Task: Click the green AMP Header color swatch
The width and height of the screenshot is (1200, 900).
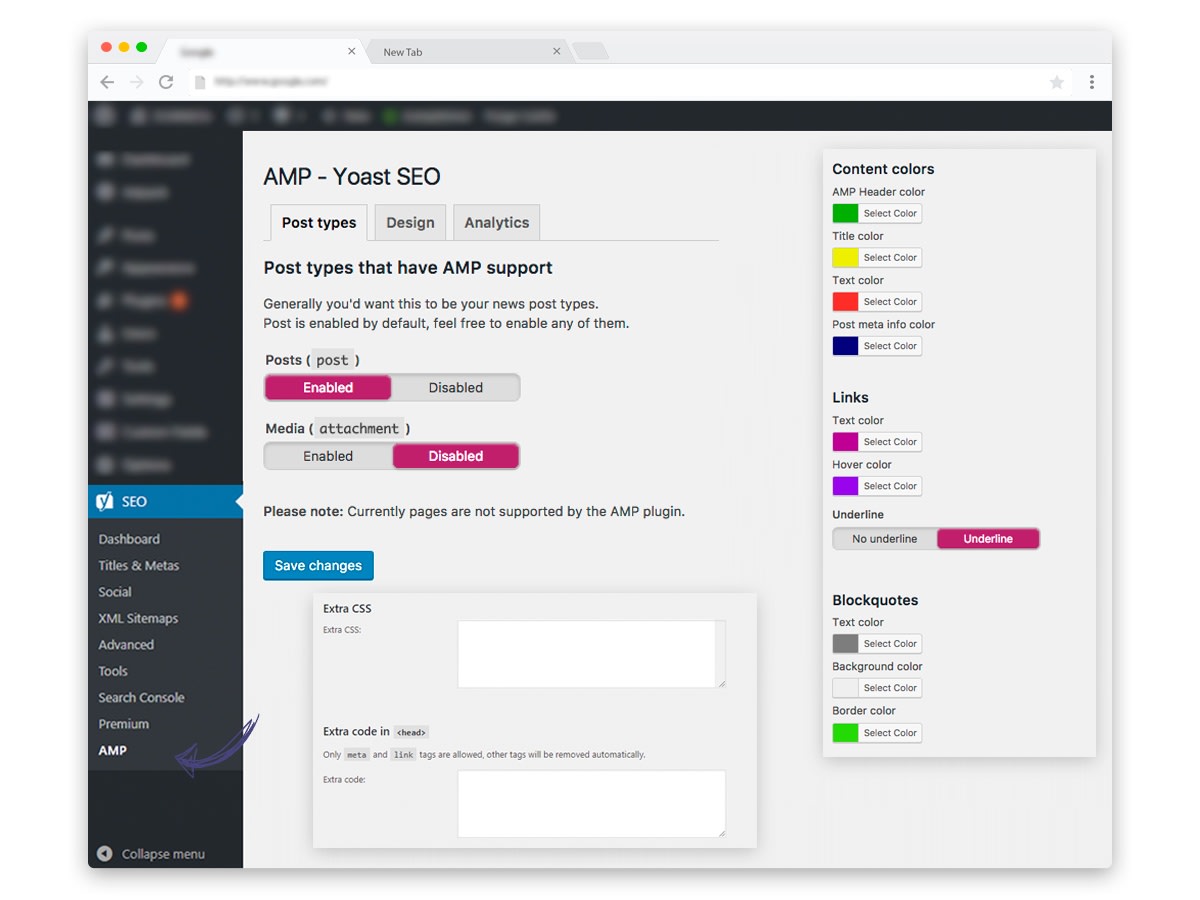Action: tap(845, 213)
